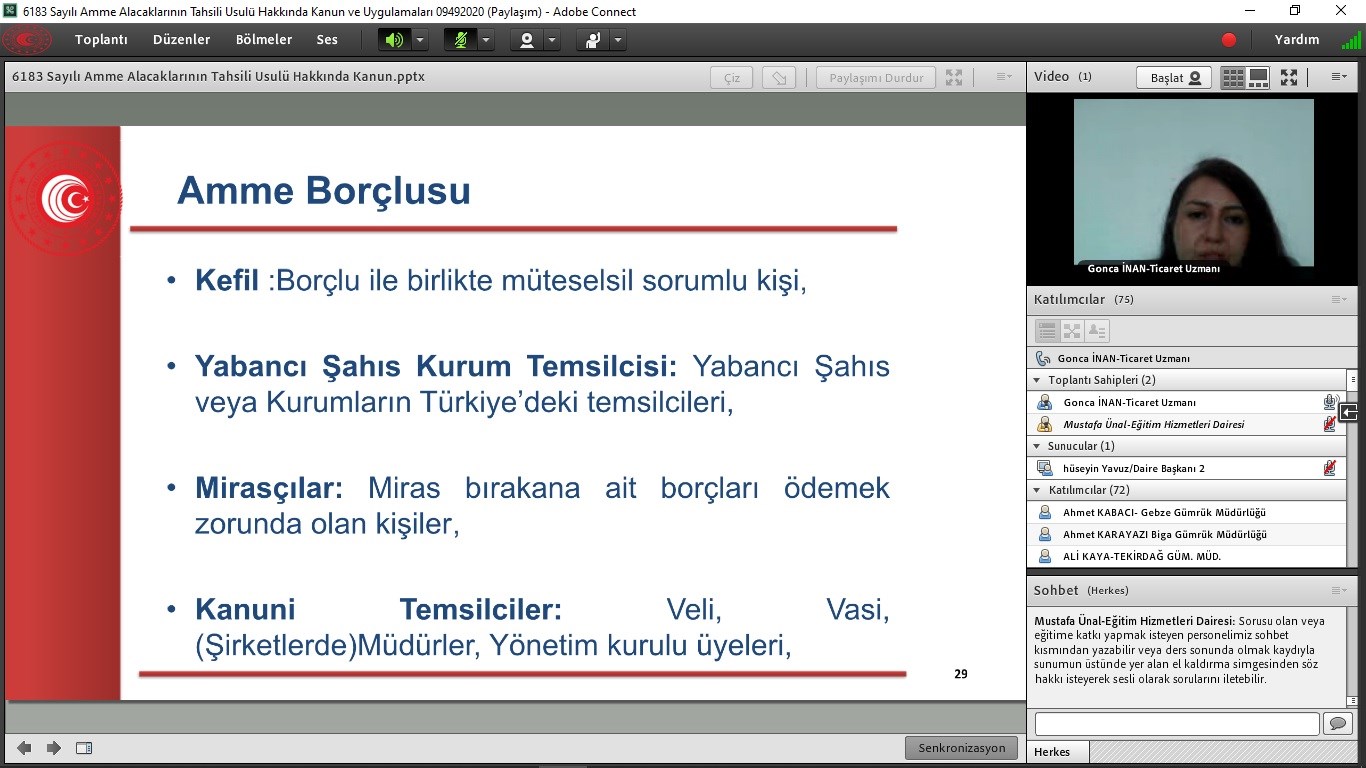
Task: Open webcam options dropdown arrow
Action: [x=552, y=40]
